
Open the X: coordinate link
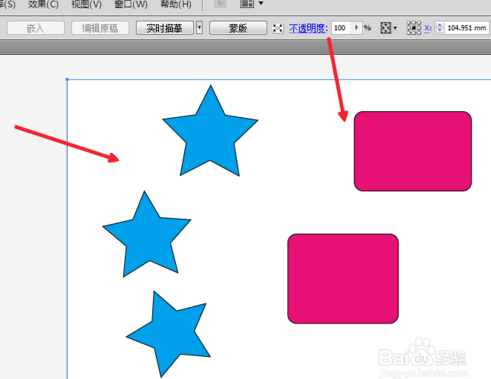point(428,28)
